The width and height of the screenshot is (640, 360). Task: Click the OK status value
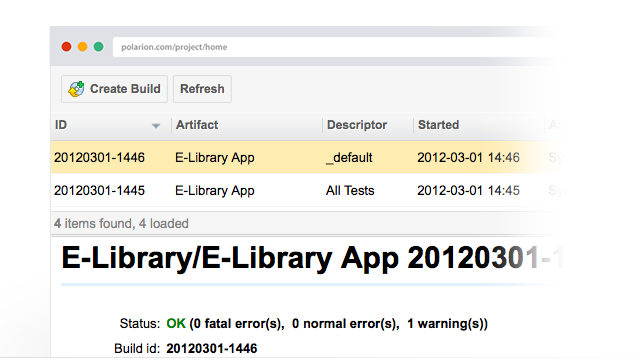(x=176, y=324)
